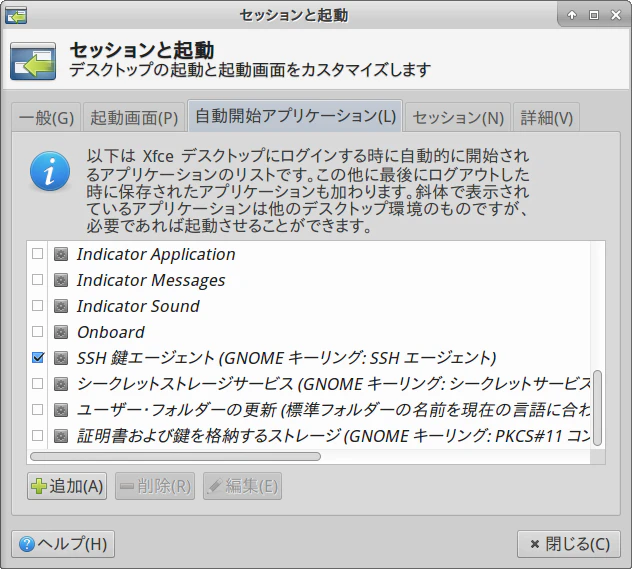This screenshot has width=632, height=569.
Task: Click the vertical scrollbar of the application list
Action: tap(598, 408)
